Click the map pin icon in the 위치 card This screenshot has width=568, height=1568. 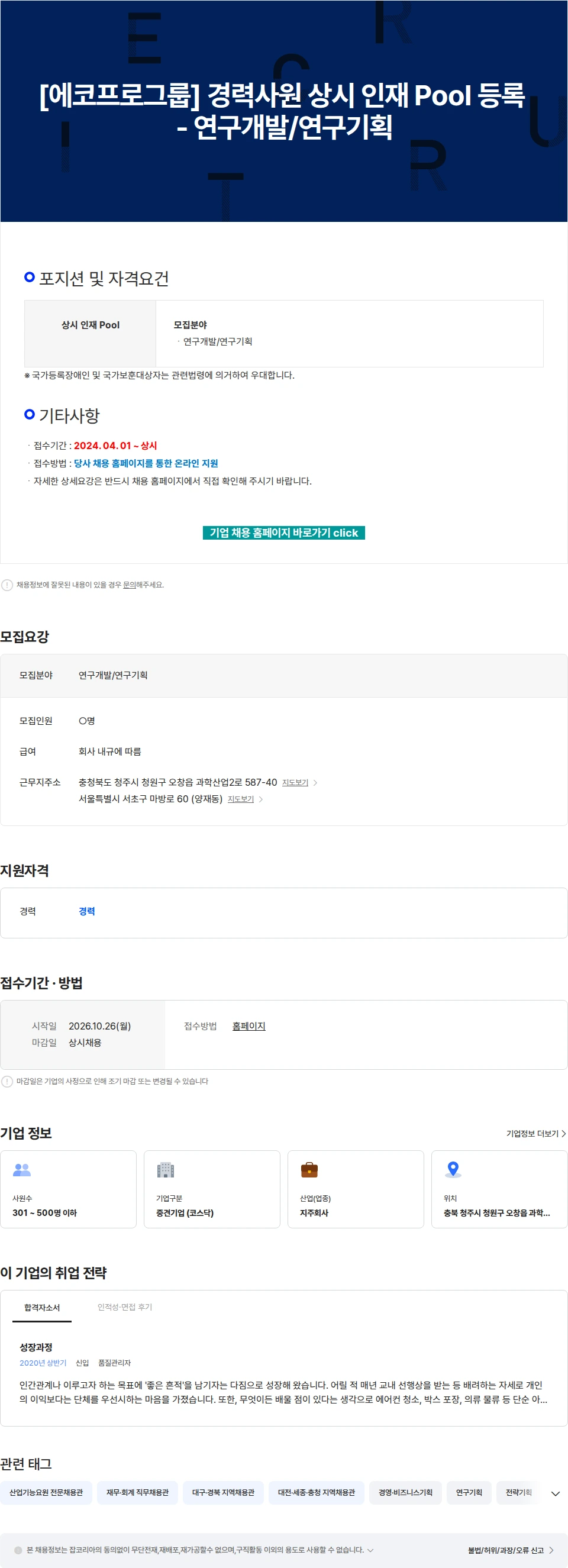pyautogui.click(x=453, y=1169)
